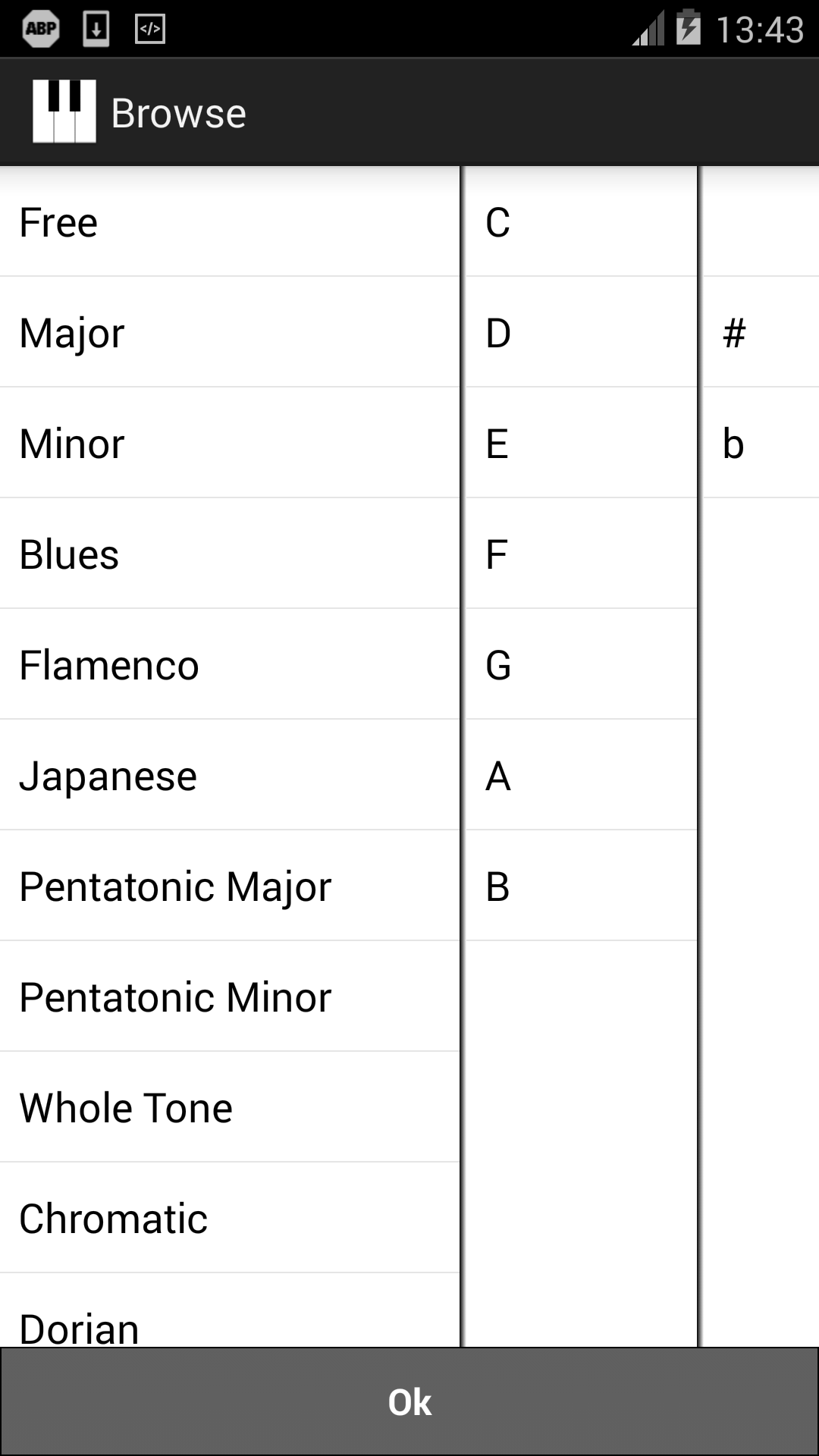Select the sharp (#) accidental

tap(760, 333)
